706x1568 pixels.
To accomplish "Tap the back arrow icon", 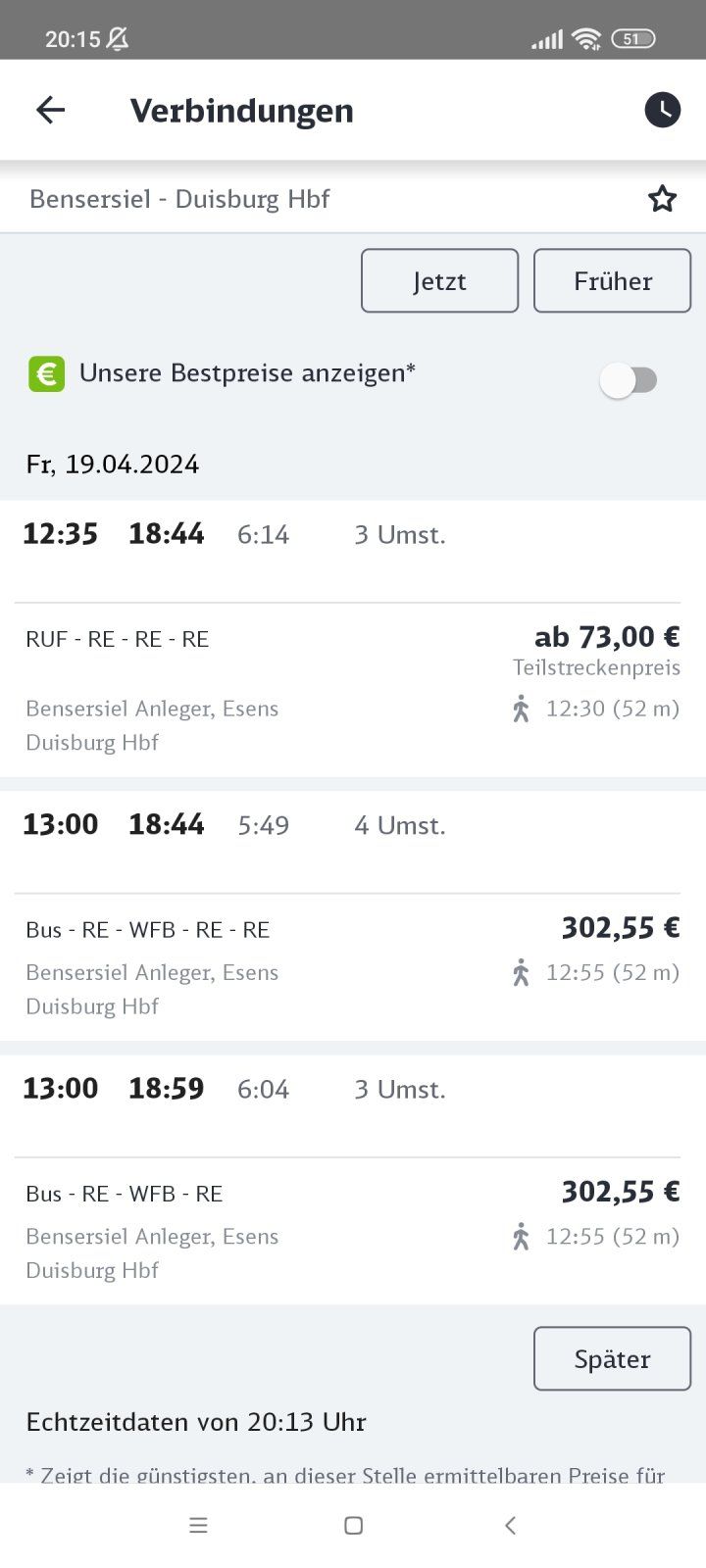I will [50, 110].
